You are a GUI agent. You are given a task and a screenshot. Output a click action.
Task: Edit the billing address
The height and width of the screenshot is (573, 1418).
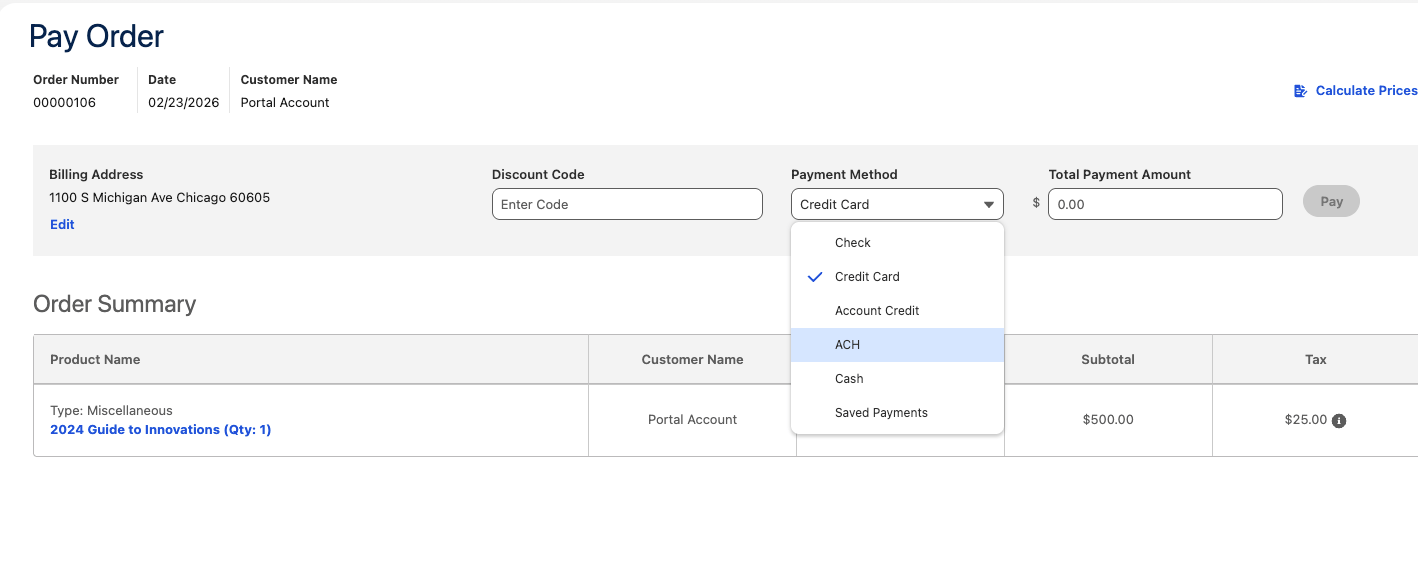(62, 225)
